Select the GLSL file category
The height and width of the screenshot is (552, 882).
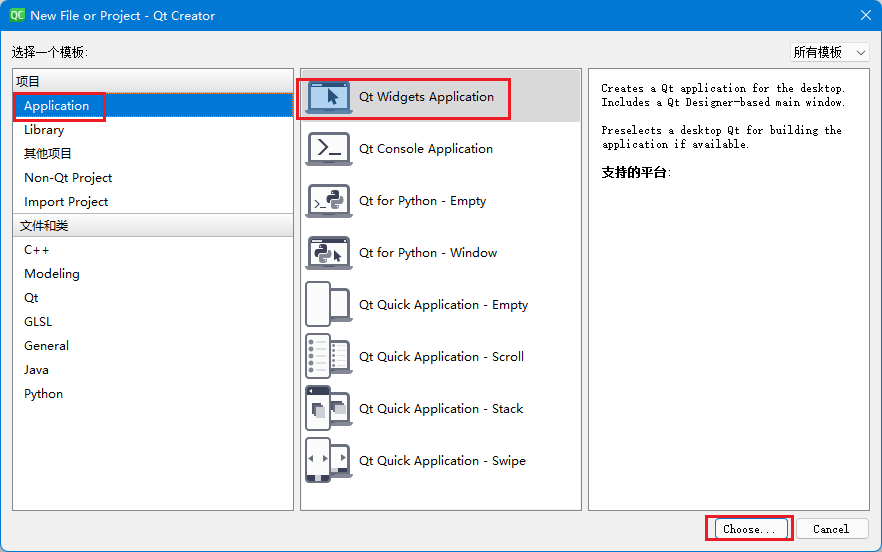click(x=153, y=322)
